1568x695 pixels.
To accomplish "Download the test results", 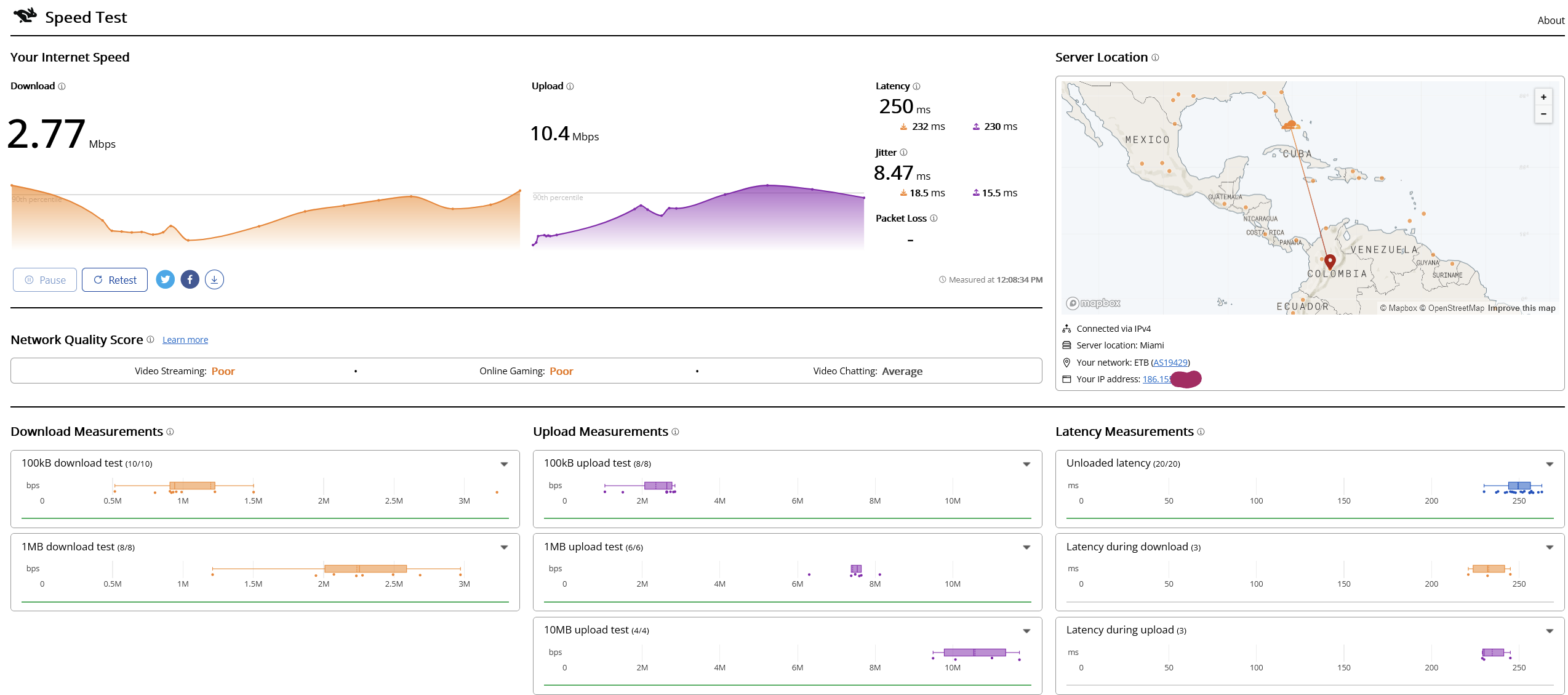I will (214, 279).
